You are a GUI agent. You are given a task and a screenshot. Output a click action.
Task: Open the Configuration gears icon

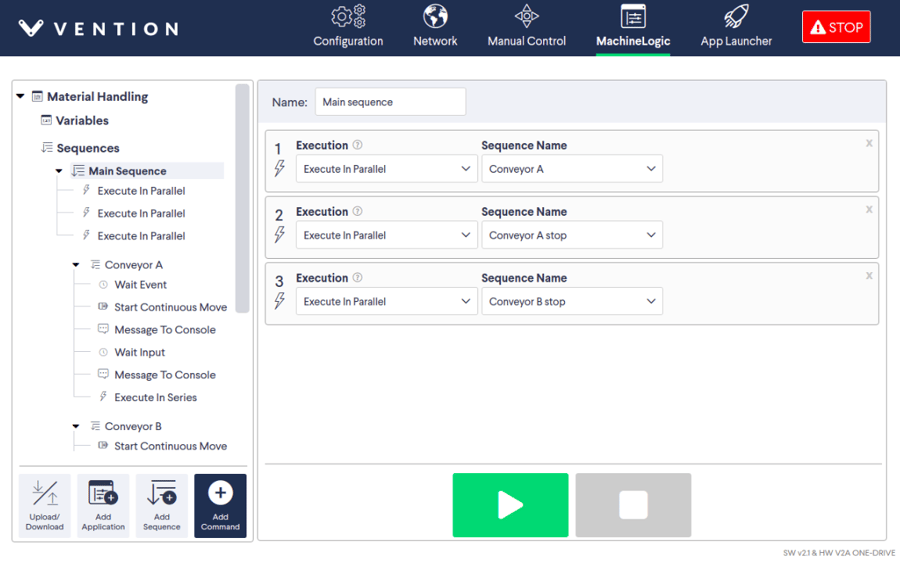tap(348, 17)
